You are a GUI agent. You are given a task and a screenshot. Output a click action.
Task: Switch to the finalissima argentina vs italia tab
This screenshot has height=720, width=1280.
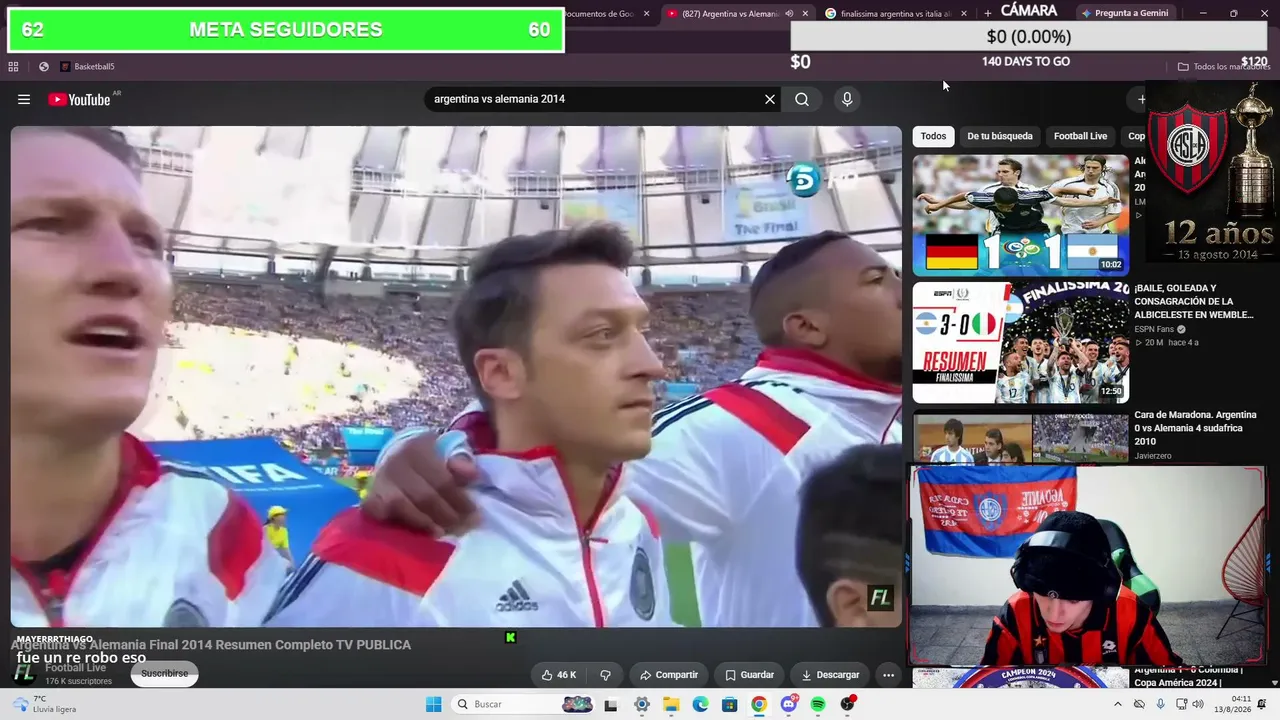(895, 14)
